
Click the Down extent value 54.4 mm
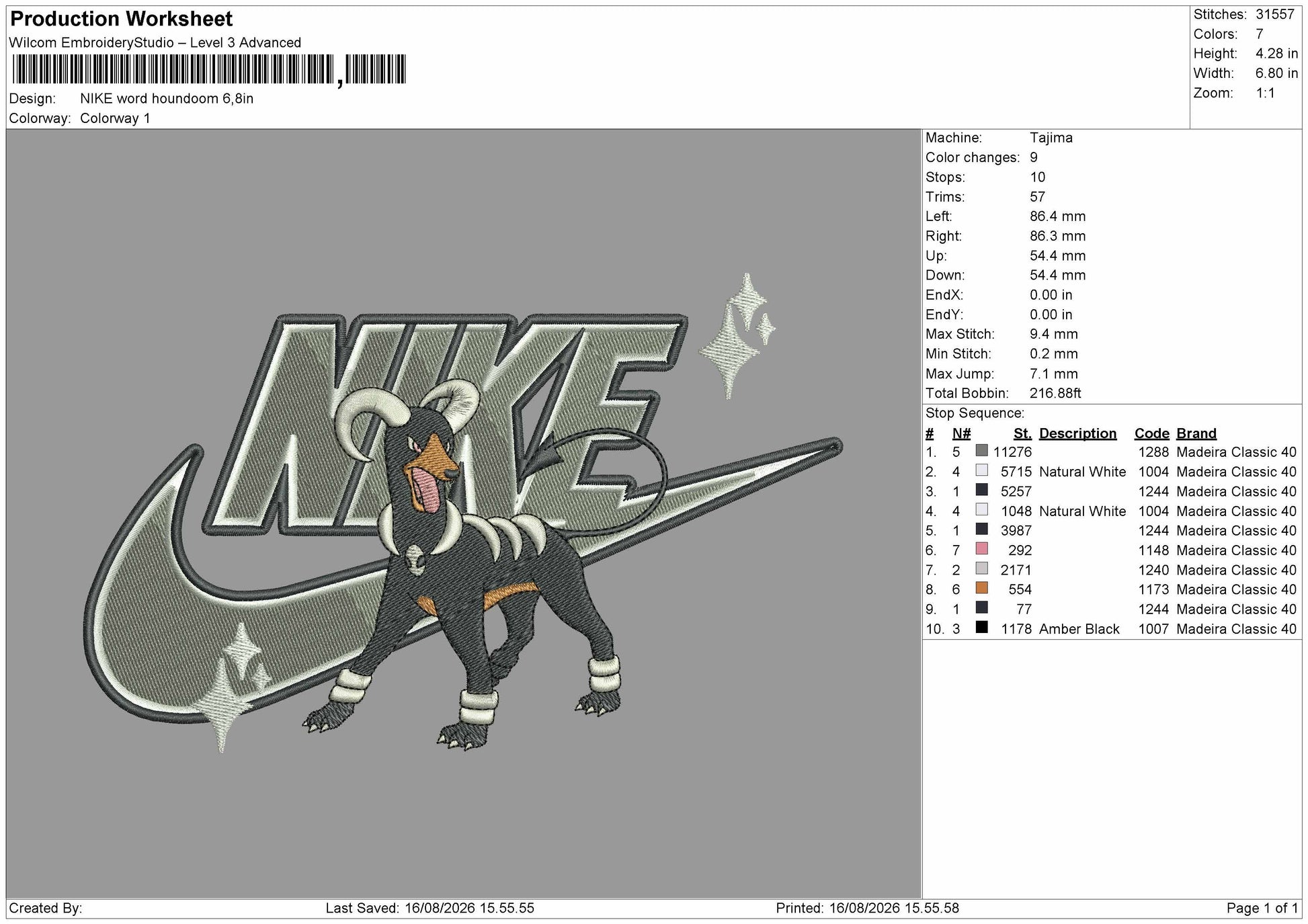(1058, 276)
